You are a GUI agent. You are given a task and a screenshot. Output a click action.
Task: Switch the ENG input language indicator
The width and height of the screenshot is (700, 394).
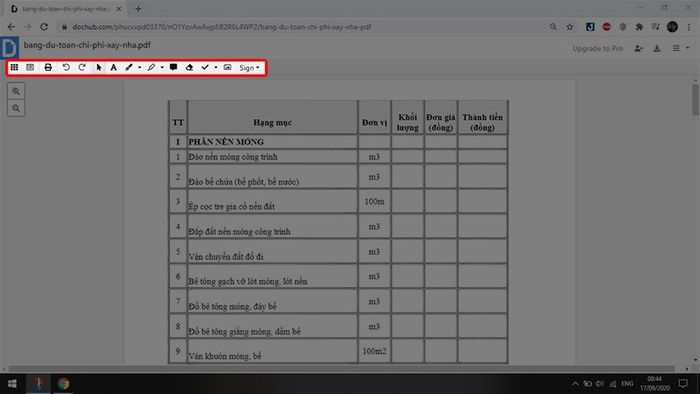click(627, 384)
